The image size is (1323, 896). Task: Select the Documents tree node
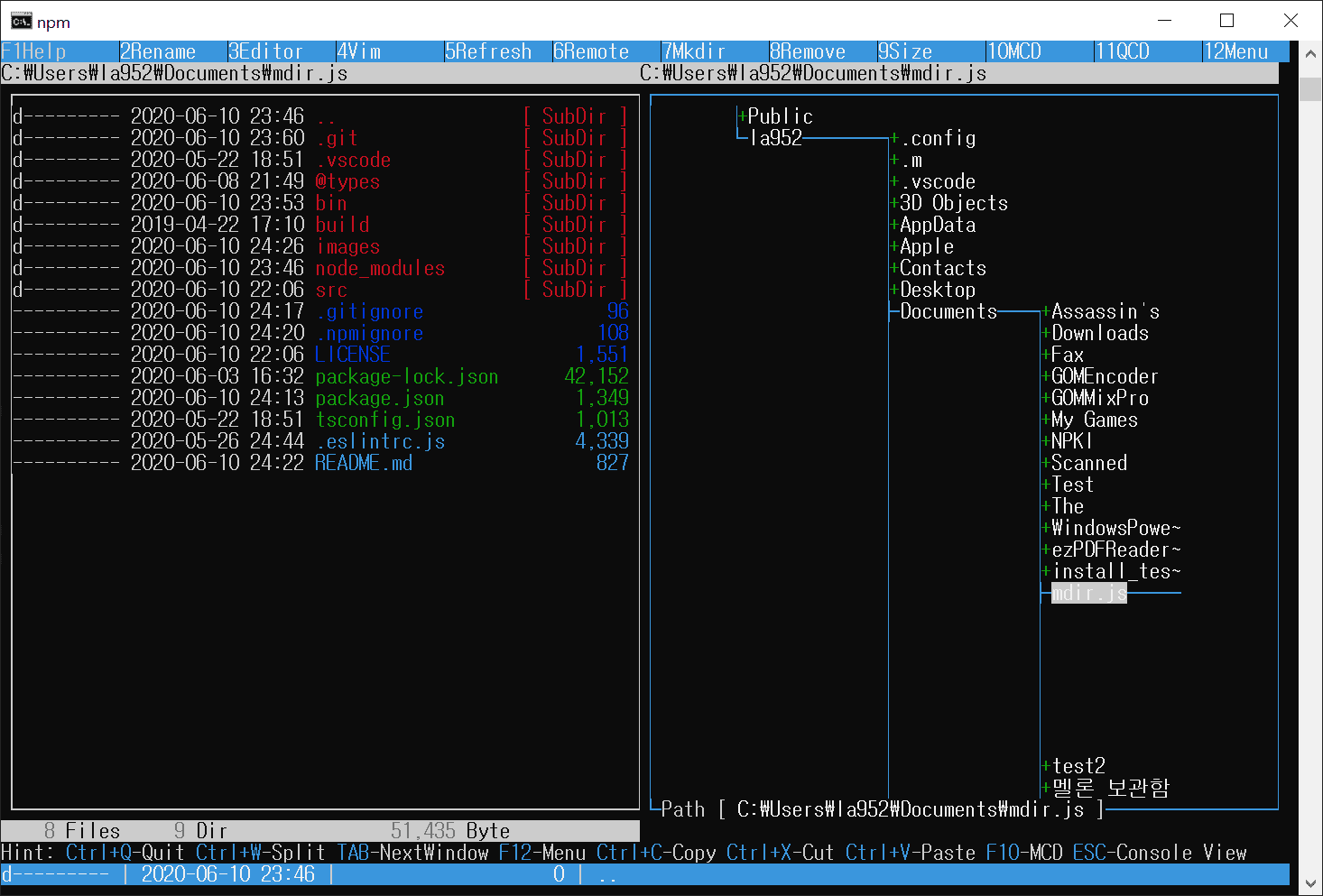pos(948,311)
